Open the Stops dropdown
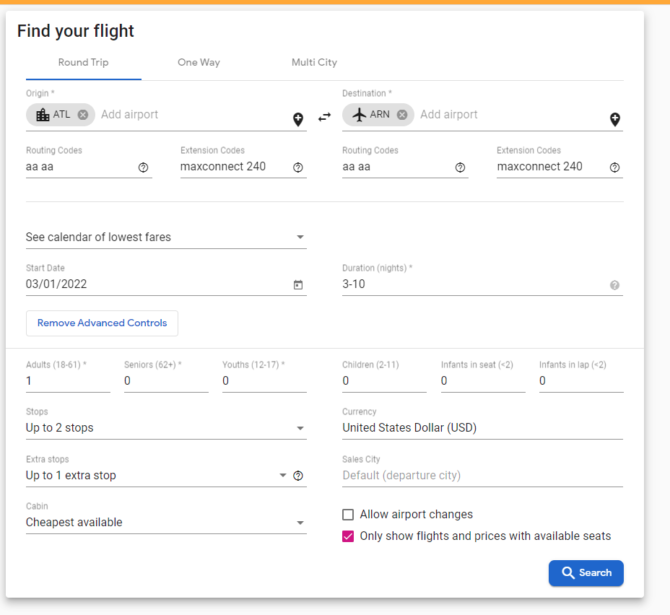The width and height of the screenshot is (670, 615). [166, 428]
